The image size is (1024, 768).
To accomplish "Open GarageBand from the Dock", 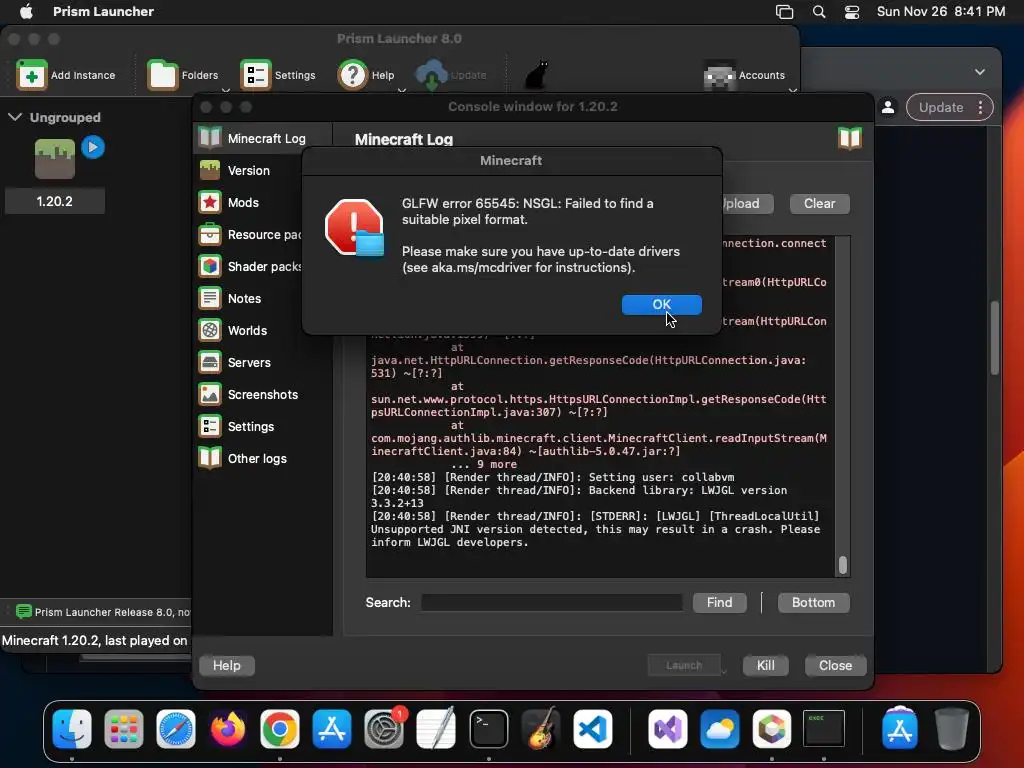I will (541, 729).
